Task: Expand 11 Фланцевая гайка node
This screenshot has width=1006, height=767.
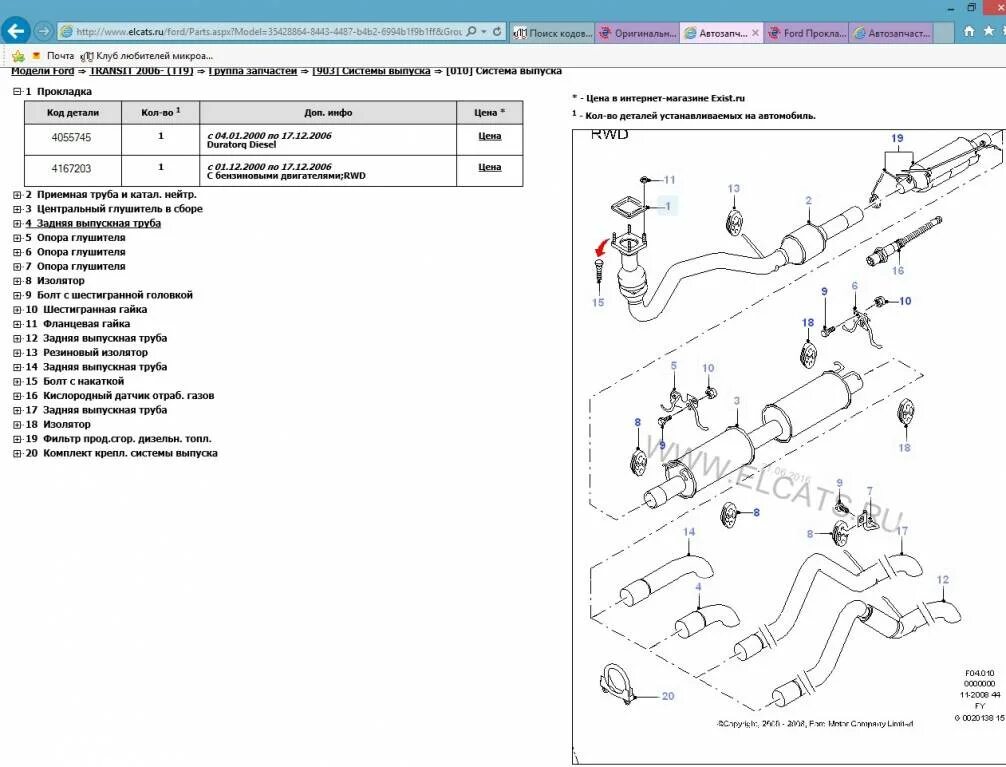Action: [x=17, y=324]
